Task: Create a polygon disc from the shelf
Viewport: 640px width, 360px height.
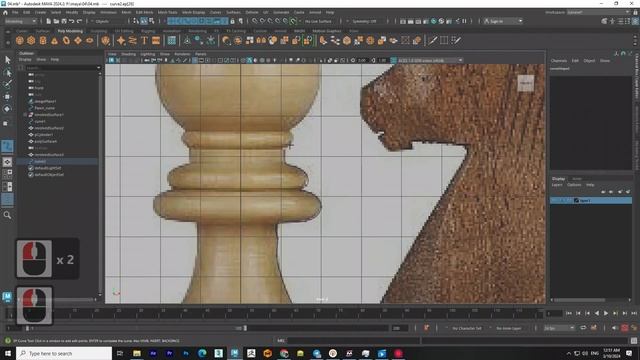Action: click(89, 40)
